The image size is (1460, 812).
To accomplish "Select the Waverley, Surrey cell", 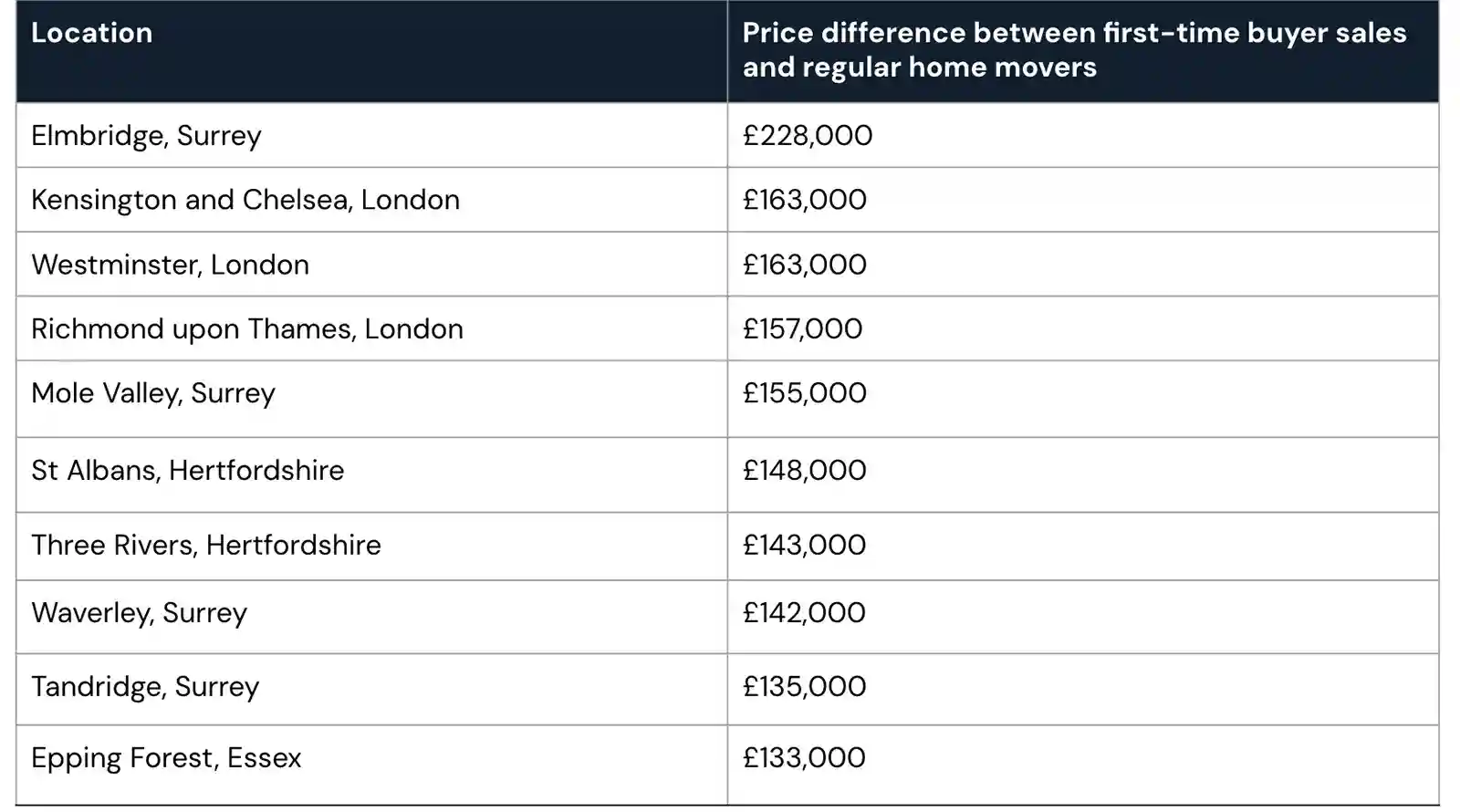I will [x=139, y=613].
